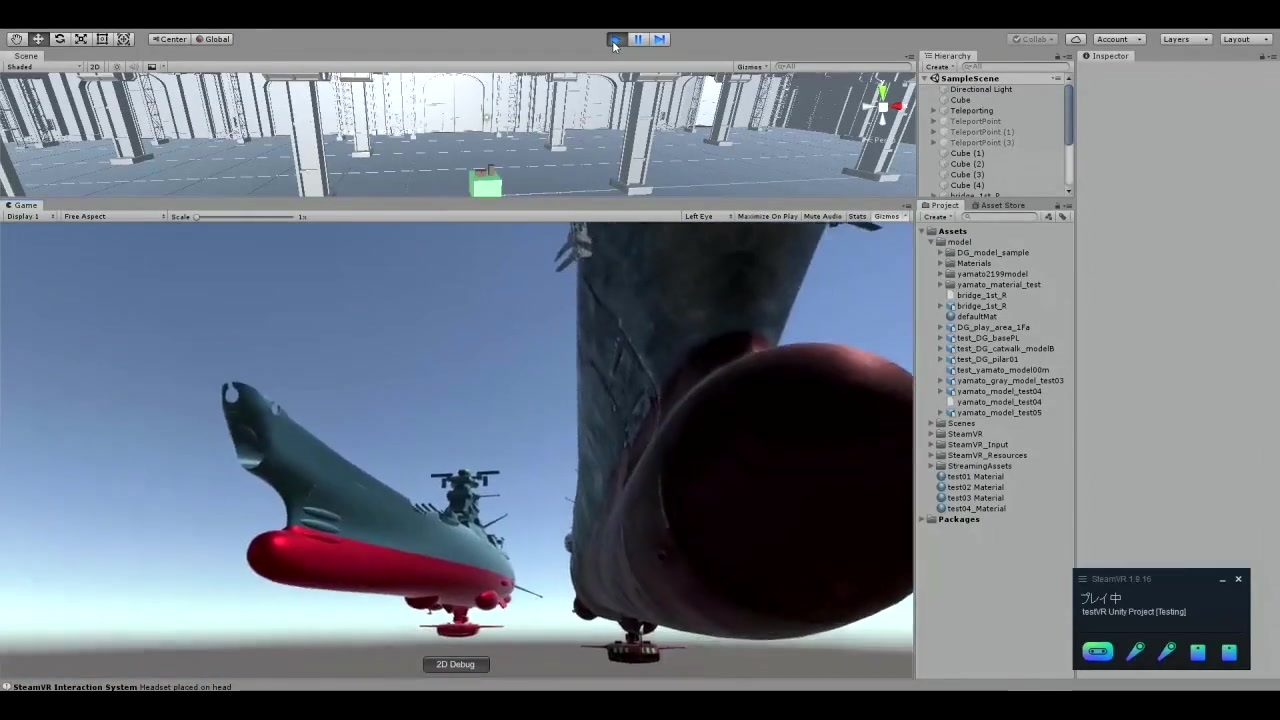Switch to the Inspector tab
1280x720 pixels.
1105,56
